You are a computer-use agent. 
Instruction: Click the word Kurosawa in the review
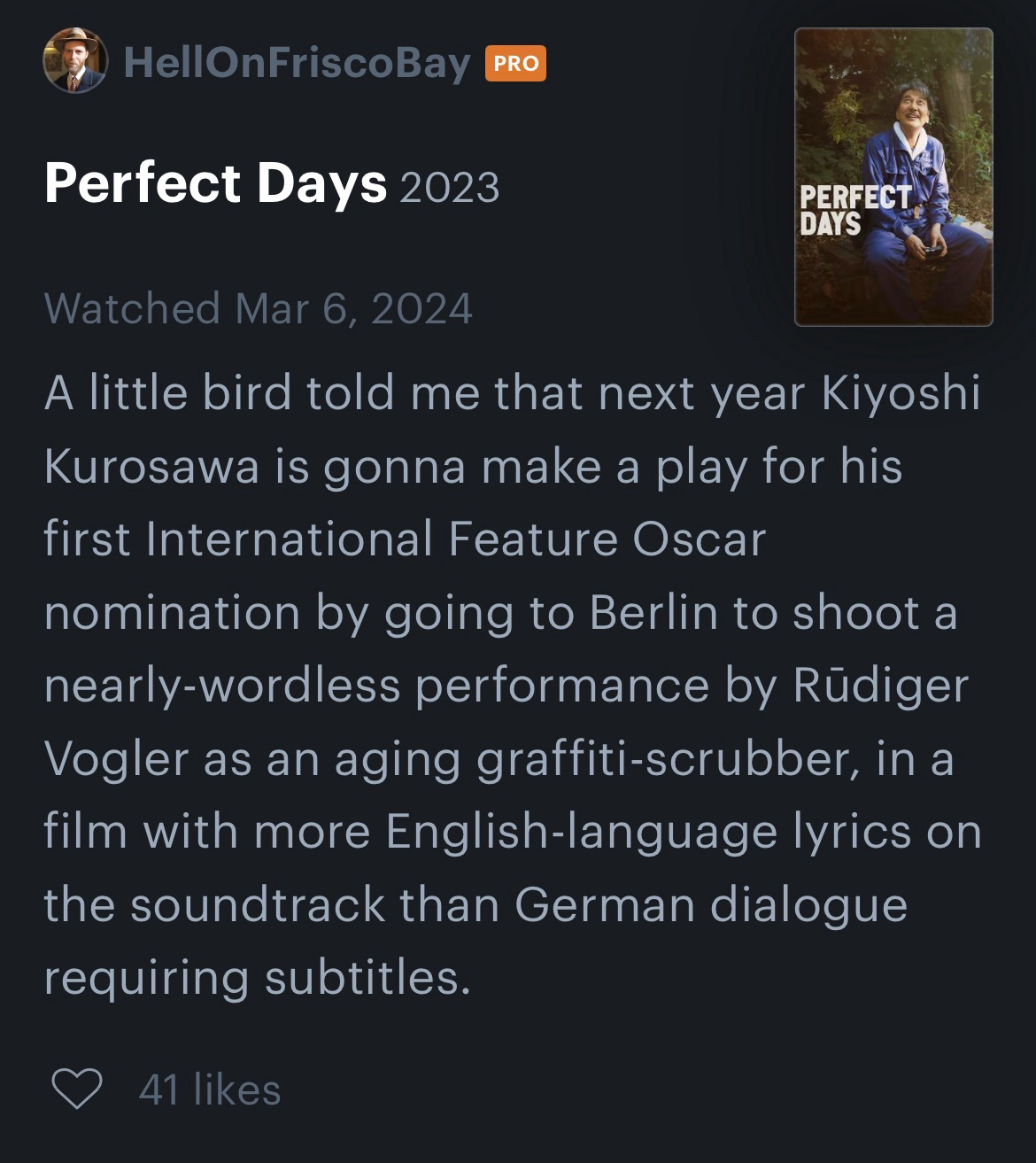click(151, 467)
